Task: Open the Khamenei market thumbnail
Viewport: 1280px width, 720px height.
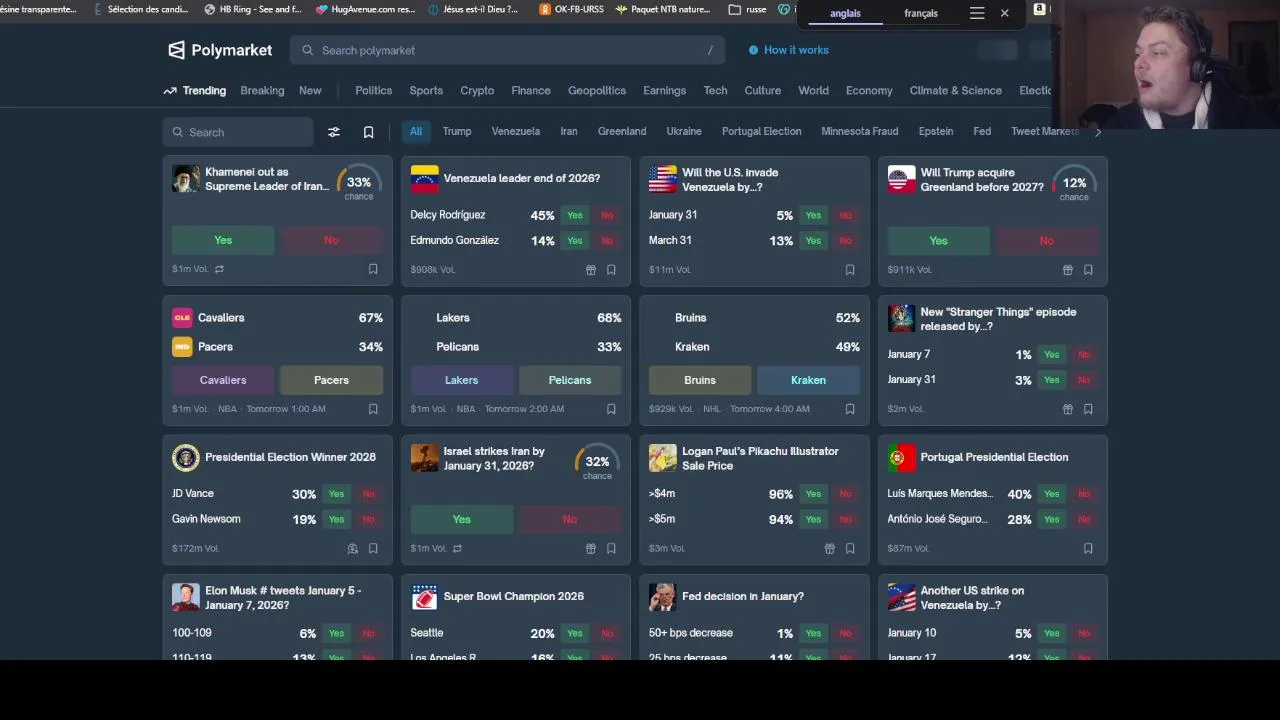Action: pyautogui.click(x=185, y=179)
